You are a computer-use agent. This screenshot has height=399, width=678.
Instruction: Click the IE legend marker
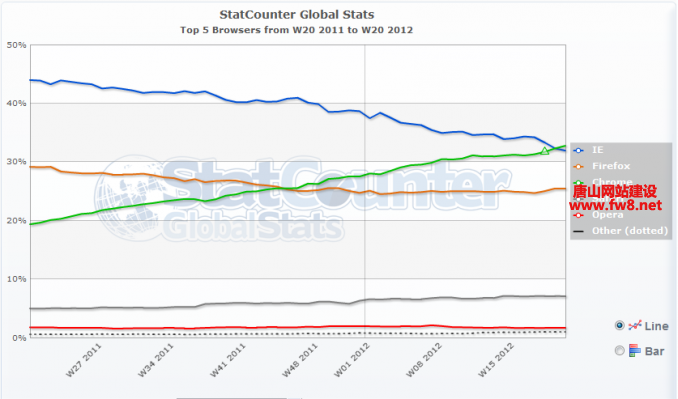579,150
